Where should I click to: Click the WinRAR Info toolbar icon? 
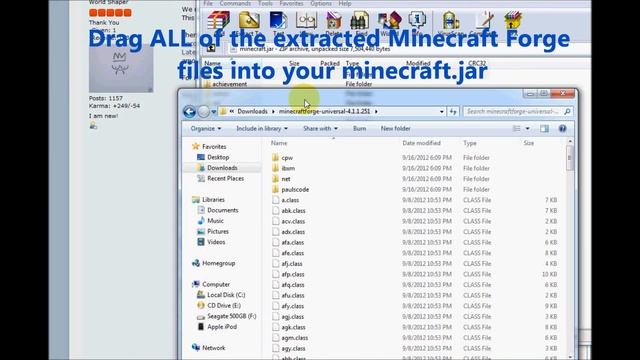(417, 20)
